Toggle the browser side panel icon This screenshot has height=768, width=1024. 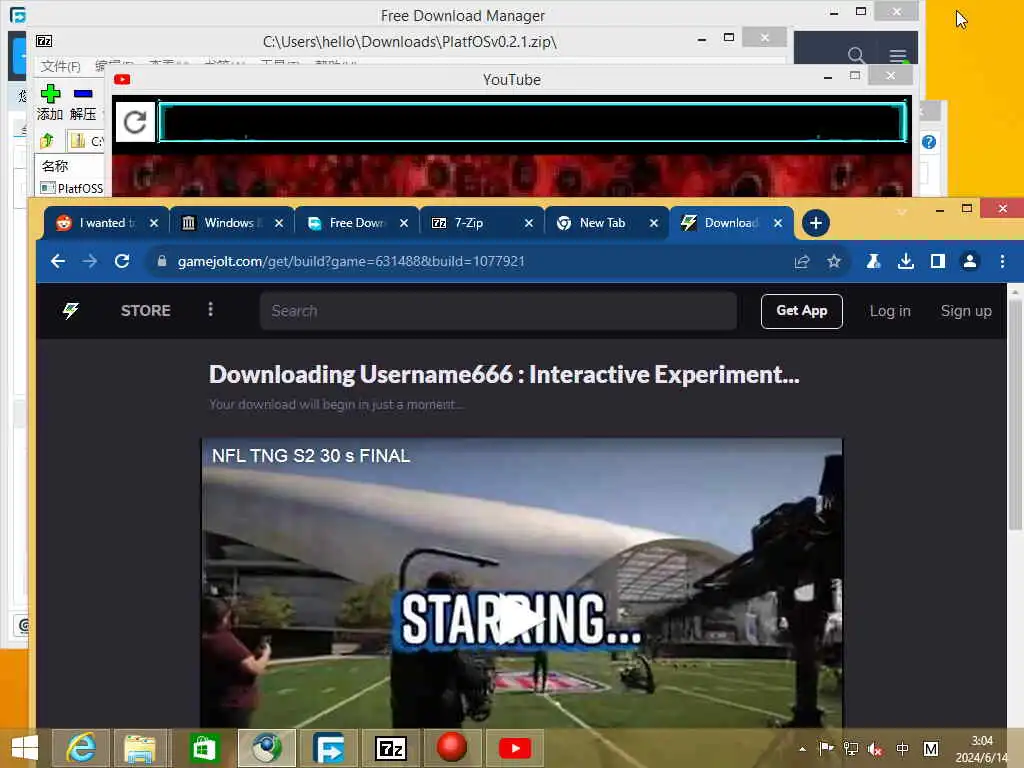click(938, 261)
